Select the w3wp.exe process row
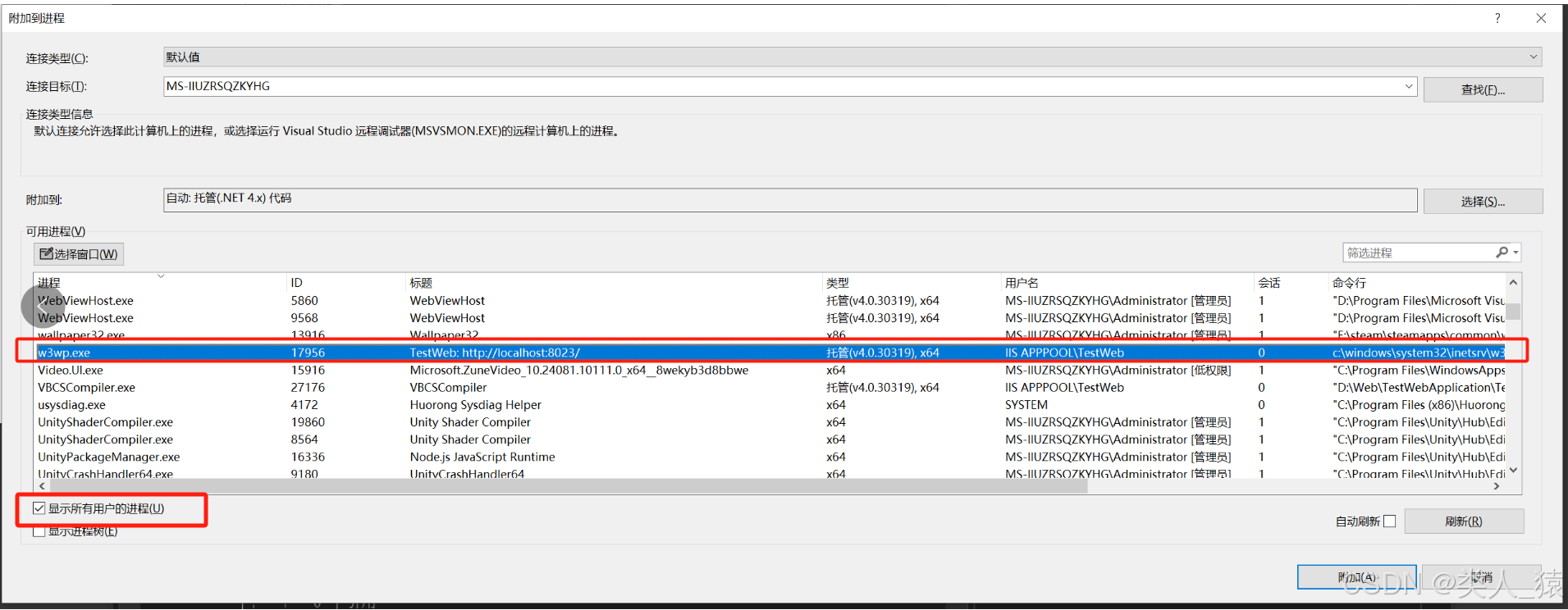 point(770,353)
